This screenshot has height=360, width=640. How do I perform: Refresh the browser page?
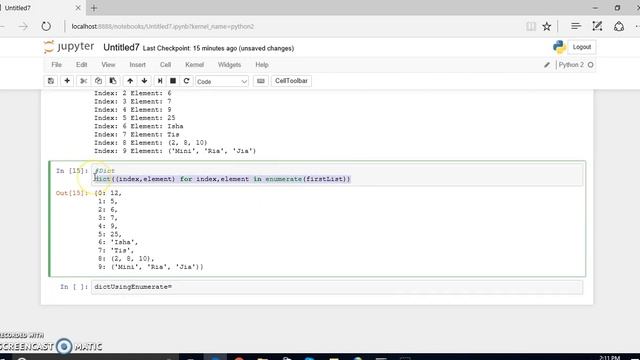tap(46, 27)
